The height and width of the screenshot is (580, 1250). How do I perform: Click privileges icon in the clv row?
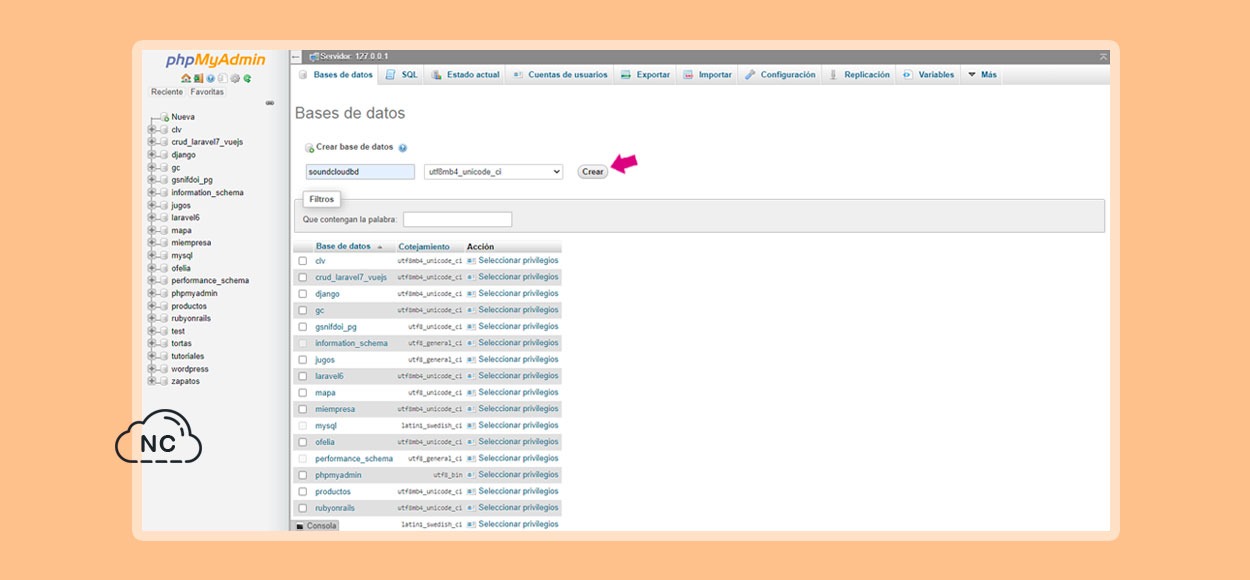click(x=471, y=261)
